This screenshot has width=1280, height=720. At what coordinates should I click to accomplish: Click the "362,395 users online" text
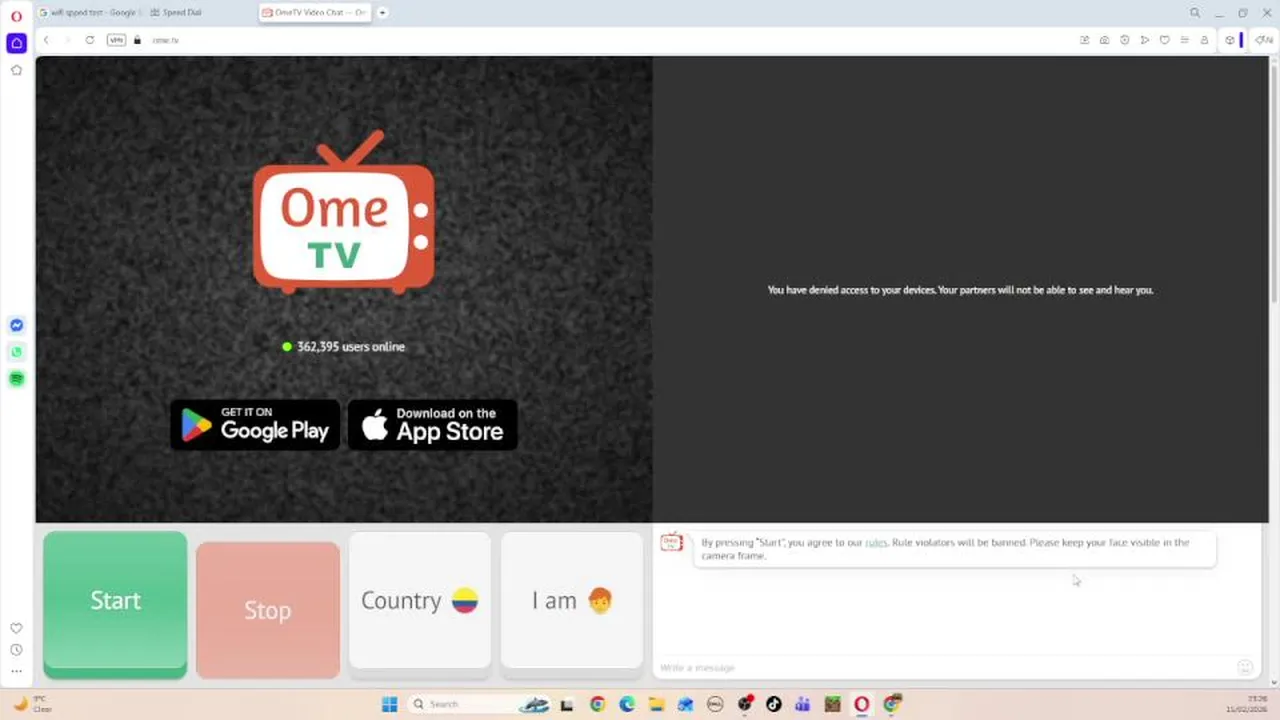[351, 347]
